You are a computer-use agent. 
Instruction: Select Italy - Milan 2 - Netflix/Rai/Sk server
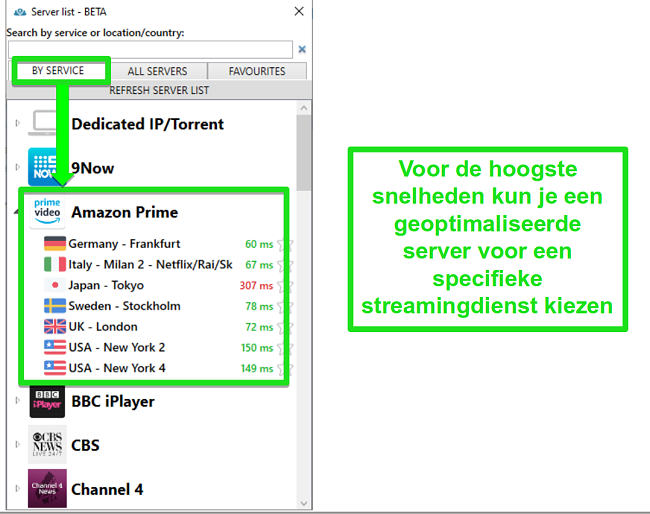[150, 264]
